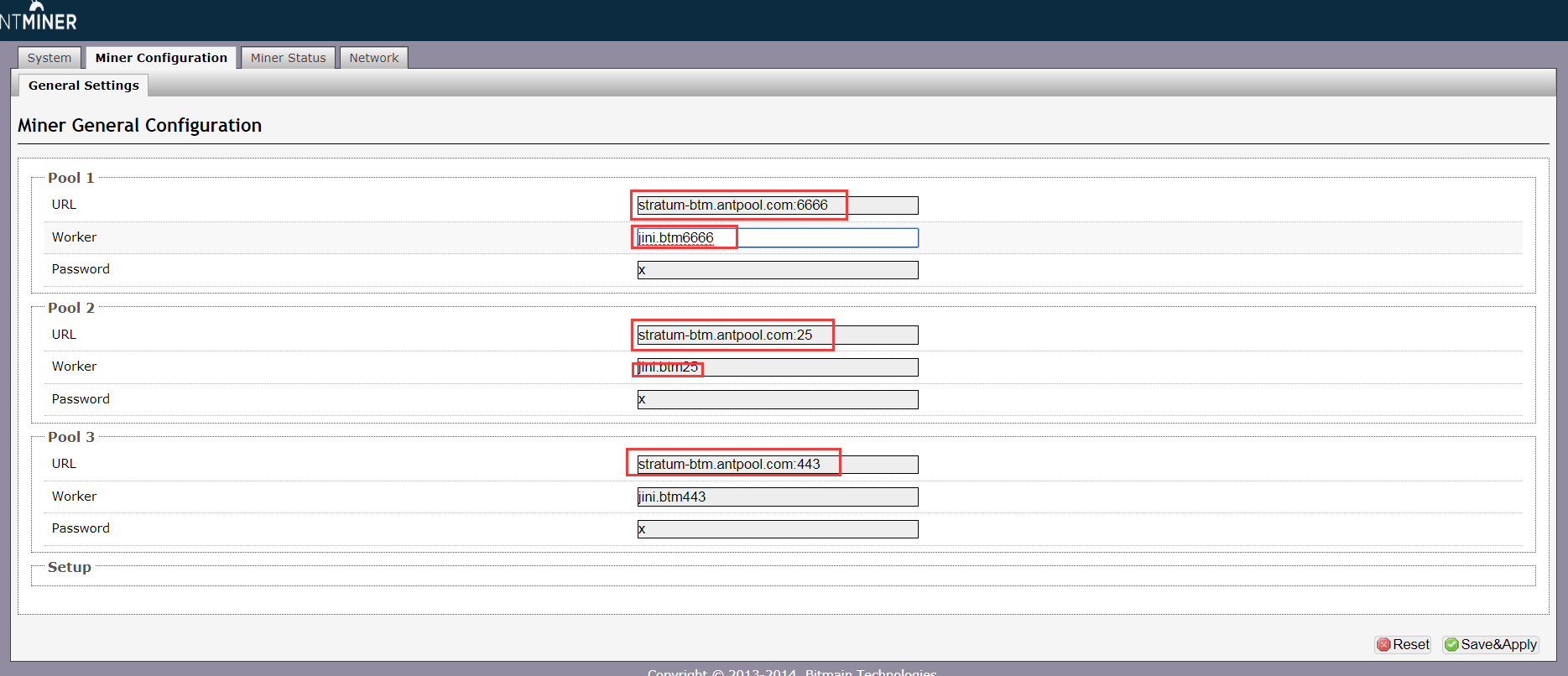Click the green Save&Apply checkmark icon
The image size is (1568, 676).
pos(1451,644)
